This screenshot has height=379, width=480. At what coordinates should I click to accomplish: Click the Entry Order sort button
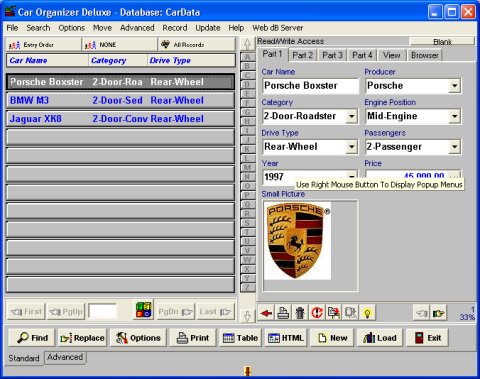(x=43, y=45)
